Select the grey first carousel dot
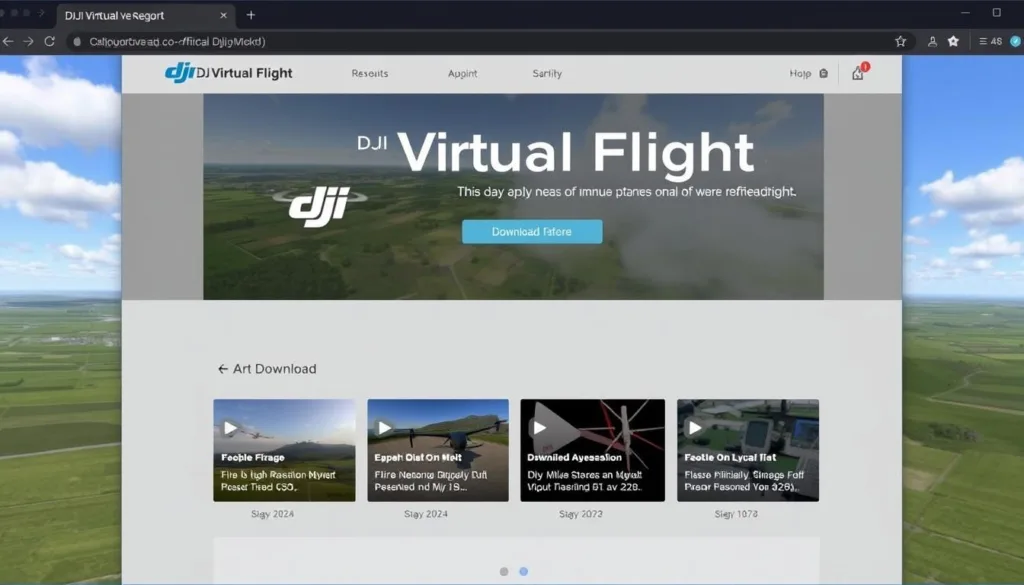Image resolution: width=1024 pixels, height=585 pixels. tap(504, 571)
